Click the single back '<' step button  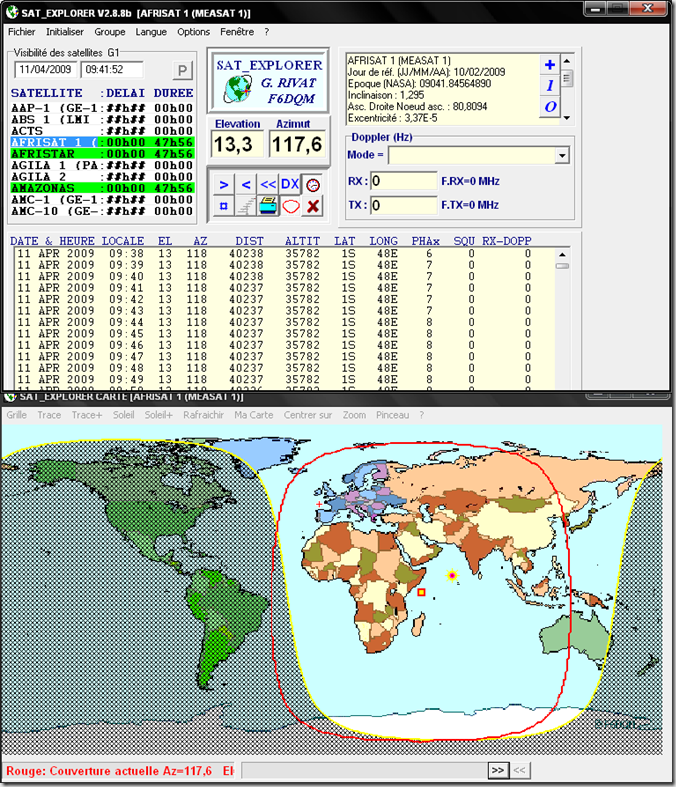click(x=246, y=185)
